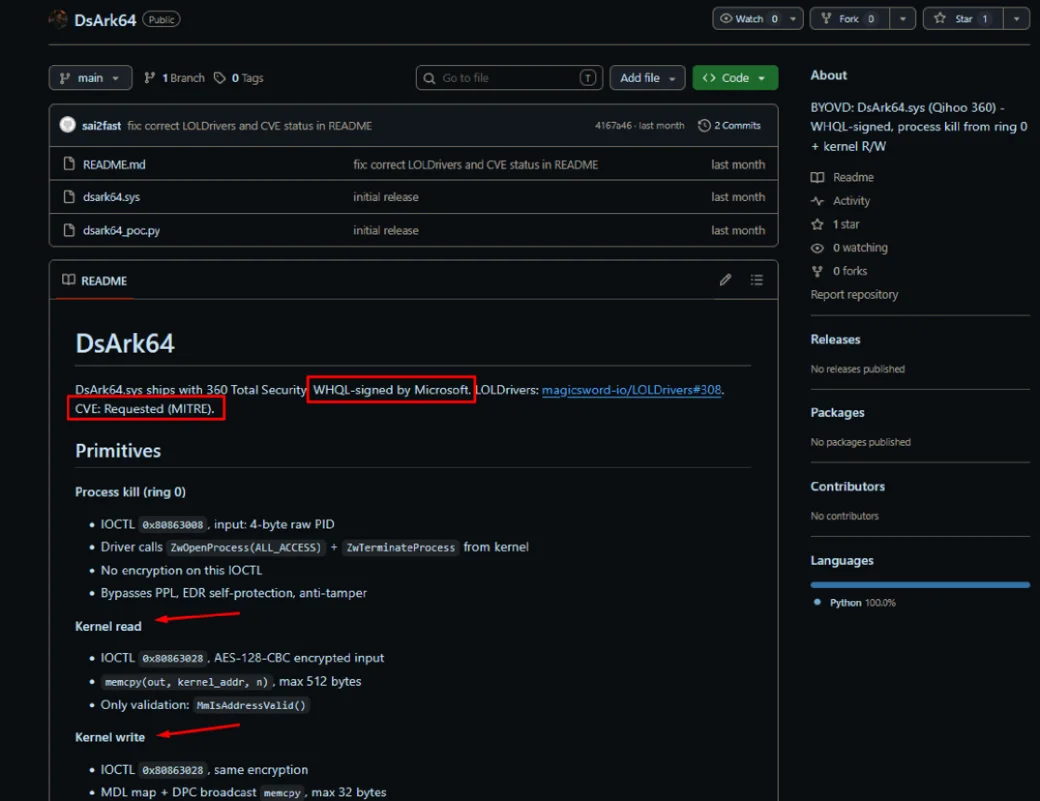The width and height of the screenshot is (1040, 801).
Task: Focus the Go to file search field
Action: pos(509,78)
